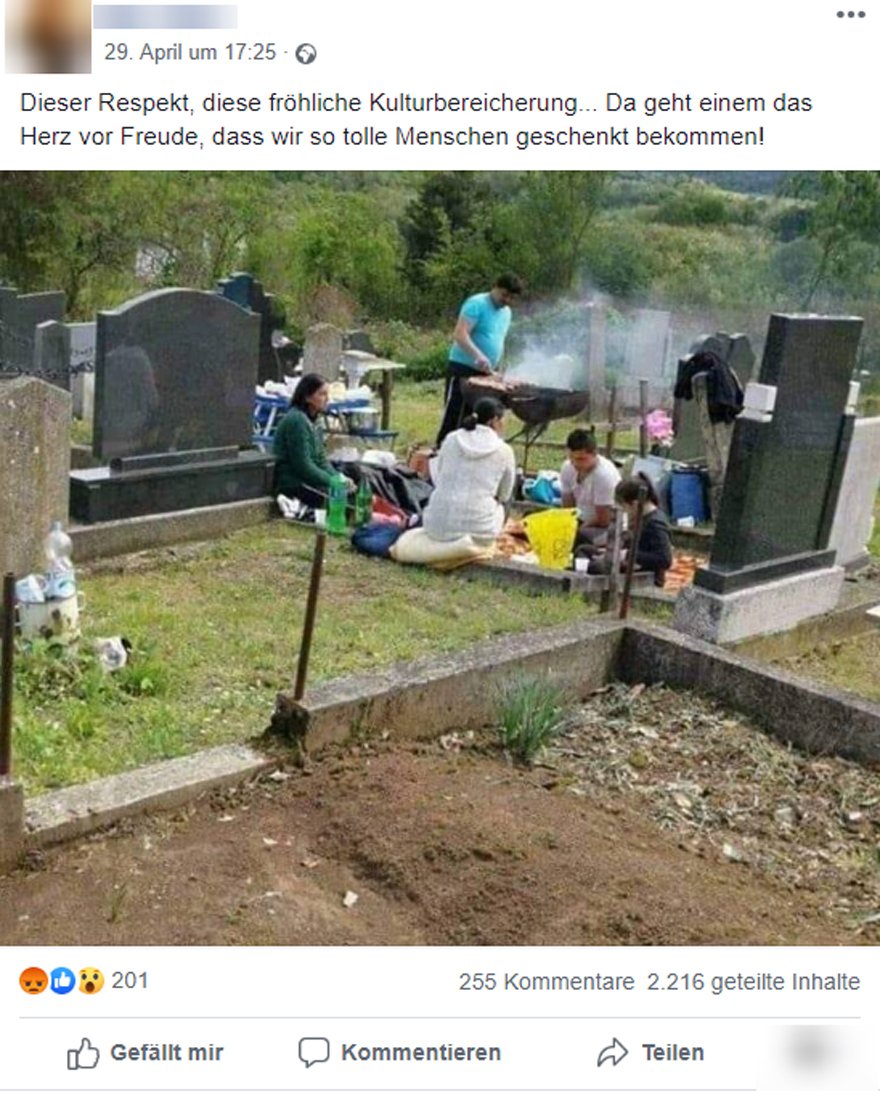
Task: Click the blurred avatar next to Teilen
Action: click(811, 1052)
